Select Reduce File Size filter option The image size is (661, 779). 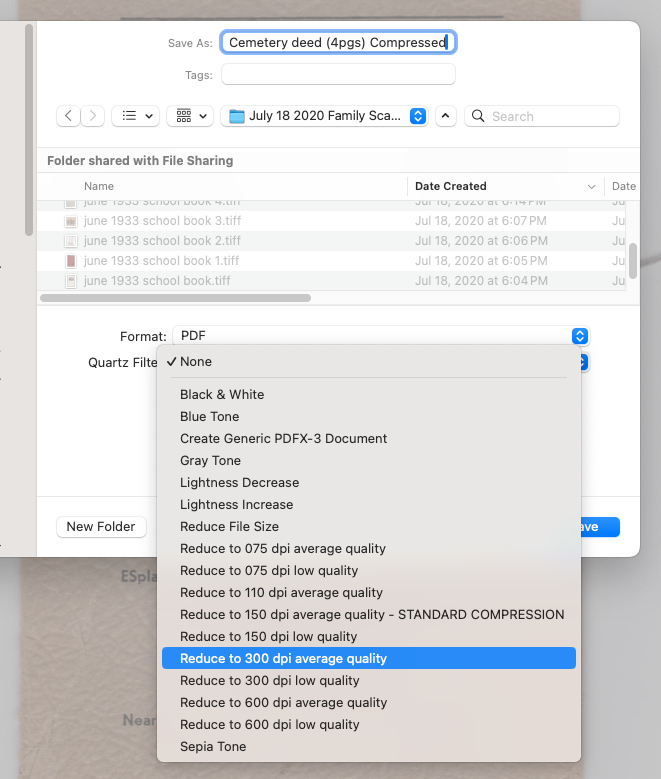click(x=229, y=526)
